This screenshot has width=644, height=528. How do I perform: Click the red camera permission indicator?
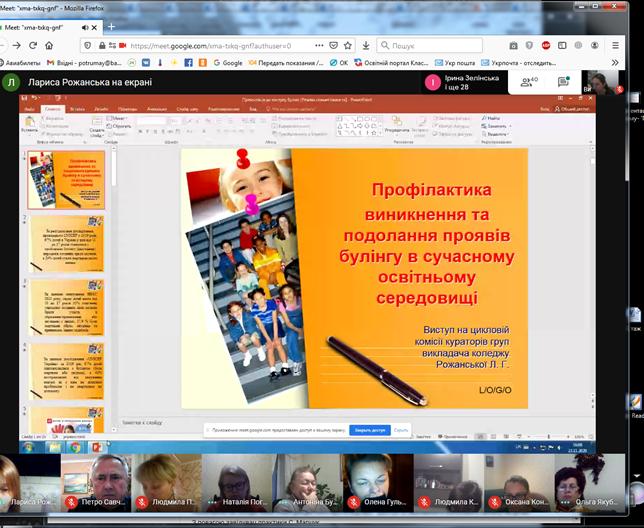click(x=122, y=46)
